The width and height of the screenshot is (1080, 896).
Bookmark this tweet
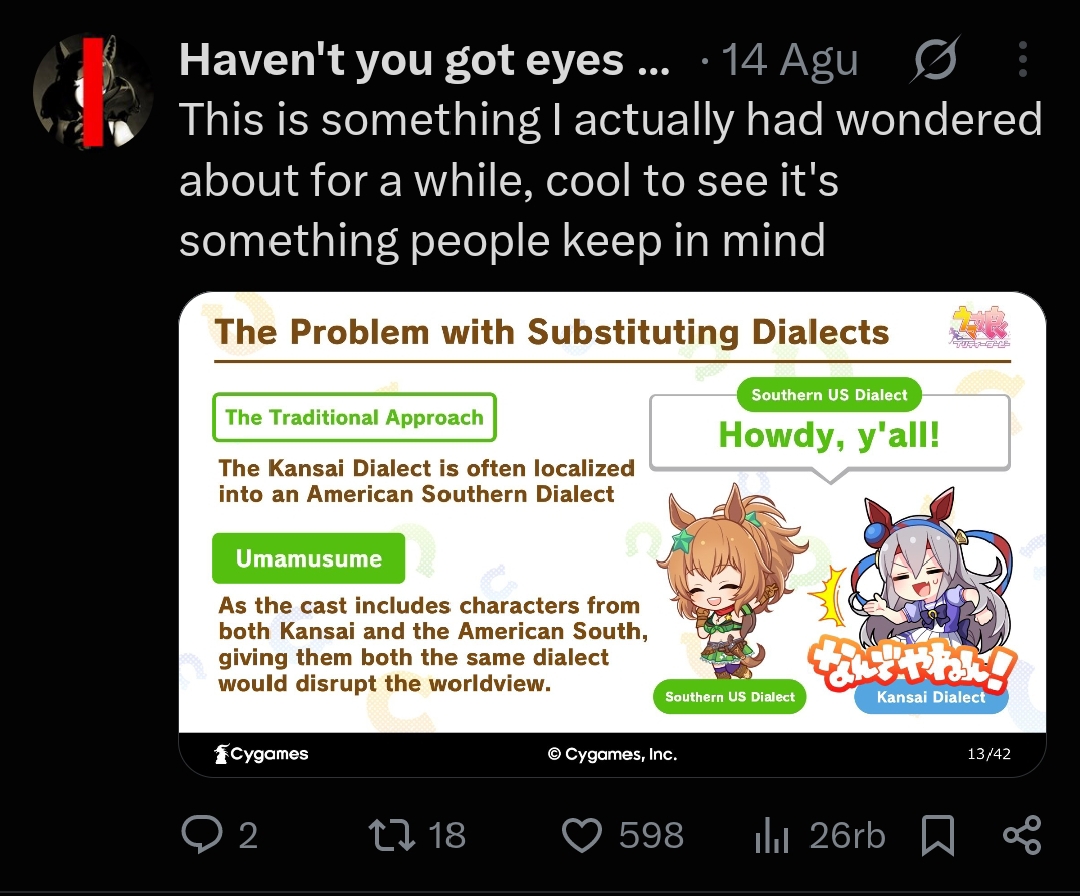(x=938, y=835)
